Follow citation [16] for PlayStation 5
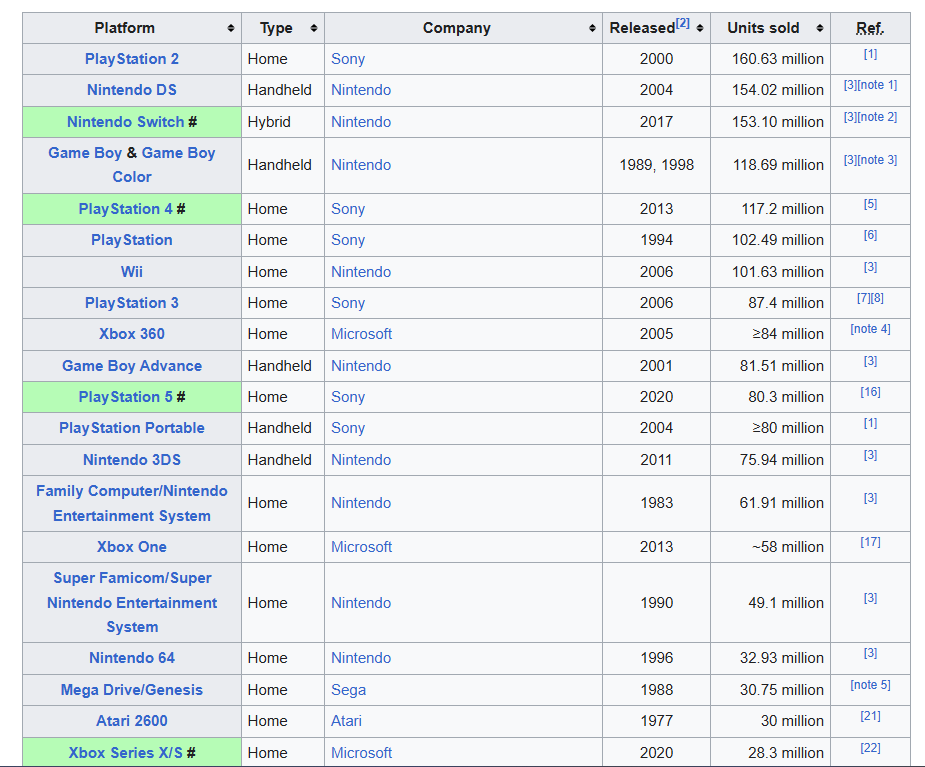The width and height of the screenshot is (925, 767). pos(870,392)
